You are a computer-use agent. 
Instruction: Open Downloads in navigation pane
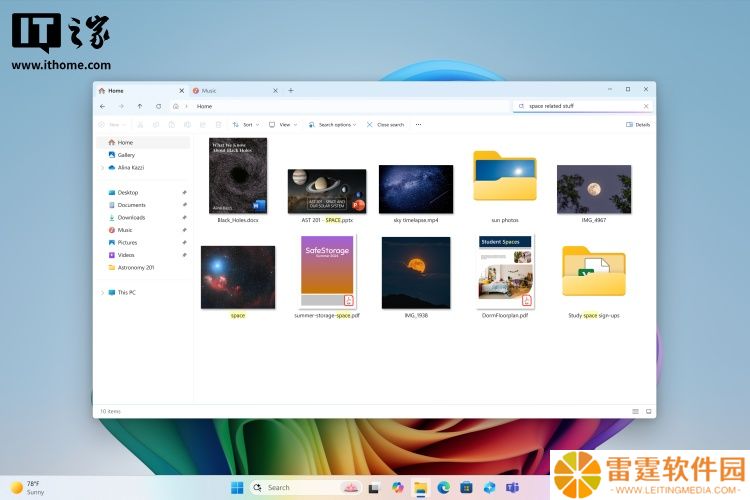tap(143, 217)
